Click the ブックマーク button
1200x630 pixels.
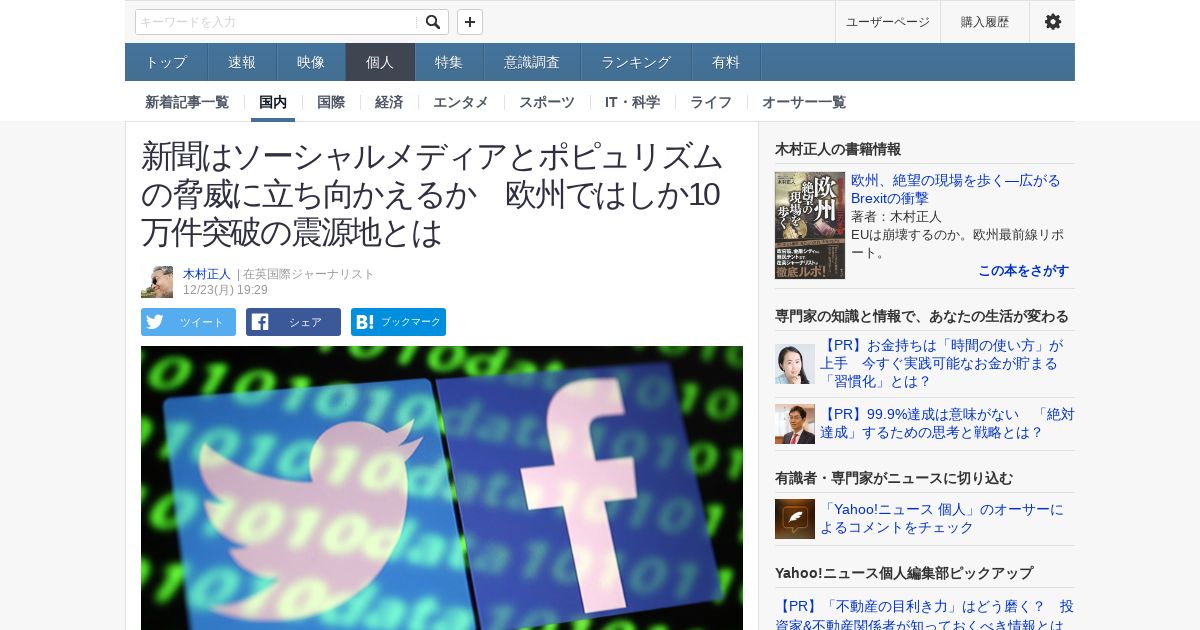pos(398,322)
